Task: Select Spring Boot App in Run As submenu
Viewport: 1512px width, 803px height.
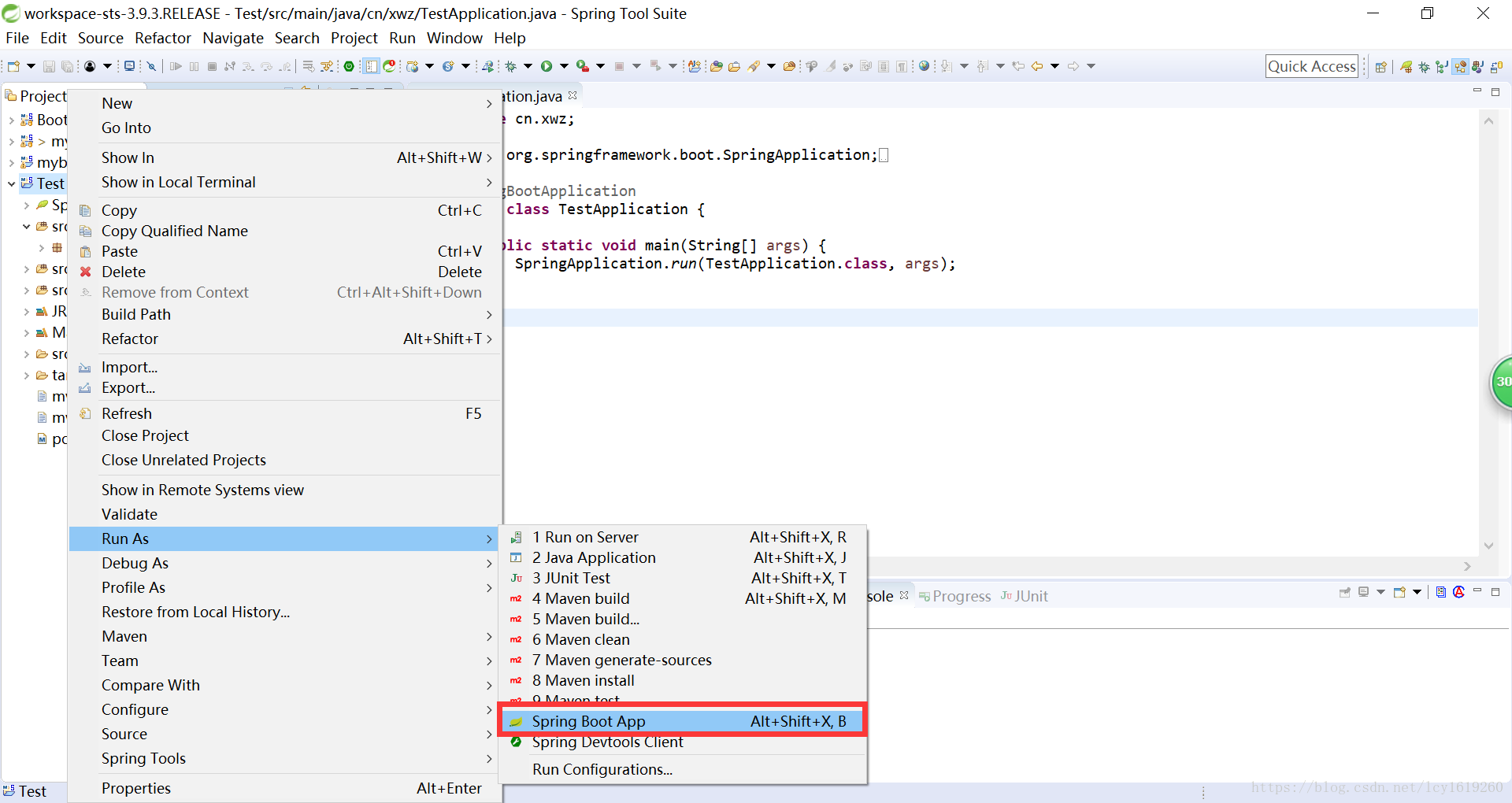Action: (x=682, y=721)
